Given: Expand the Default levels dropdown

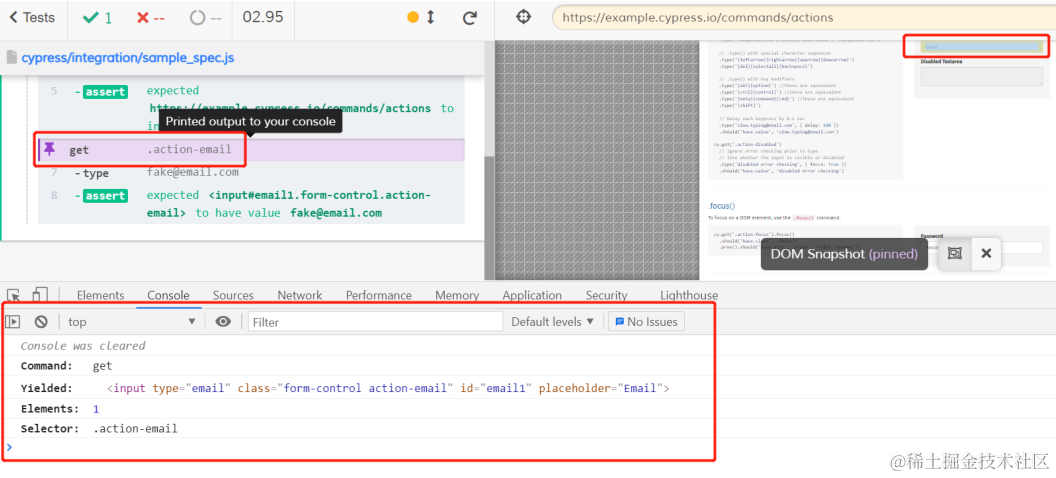Looking at the screenshot, I should click(x=552, y=322).
